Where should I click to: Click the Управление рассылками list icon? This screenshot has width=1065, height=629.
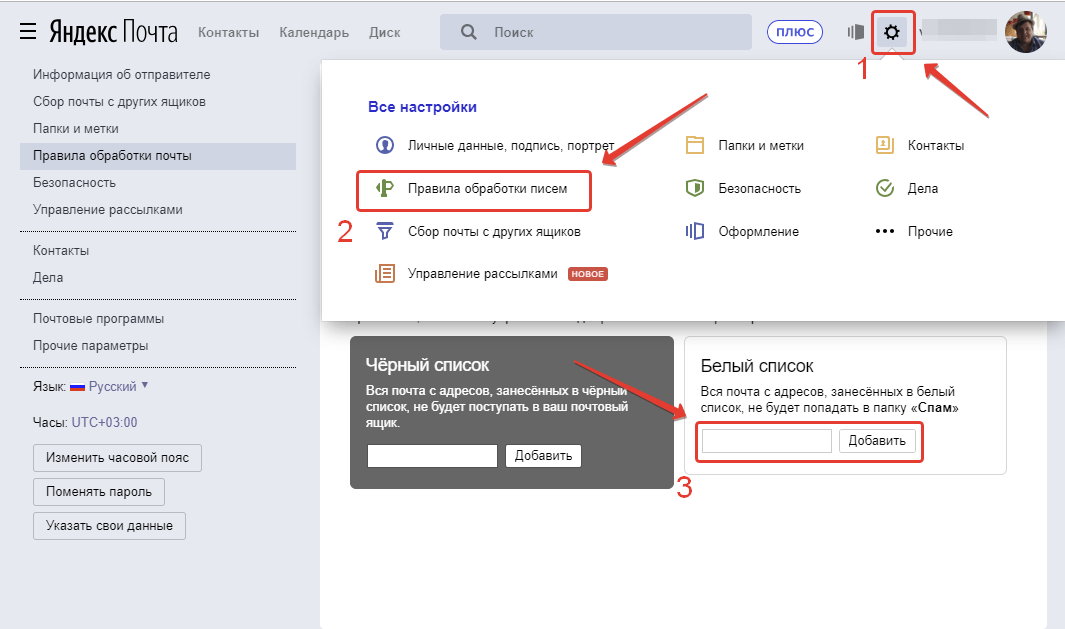(x=384, y=272)
